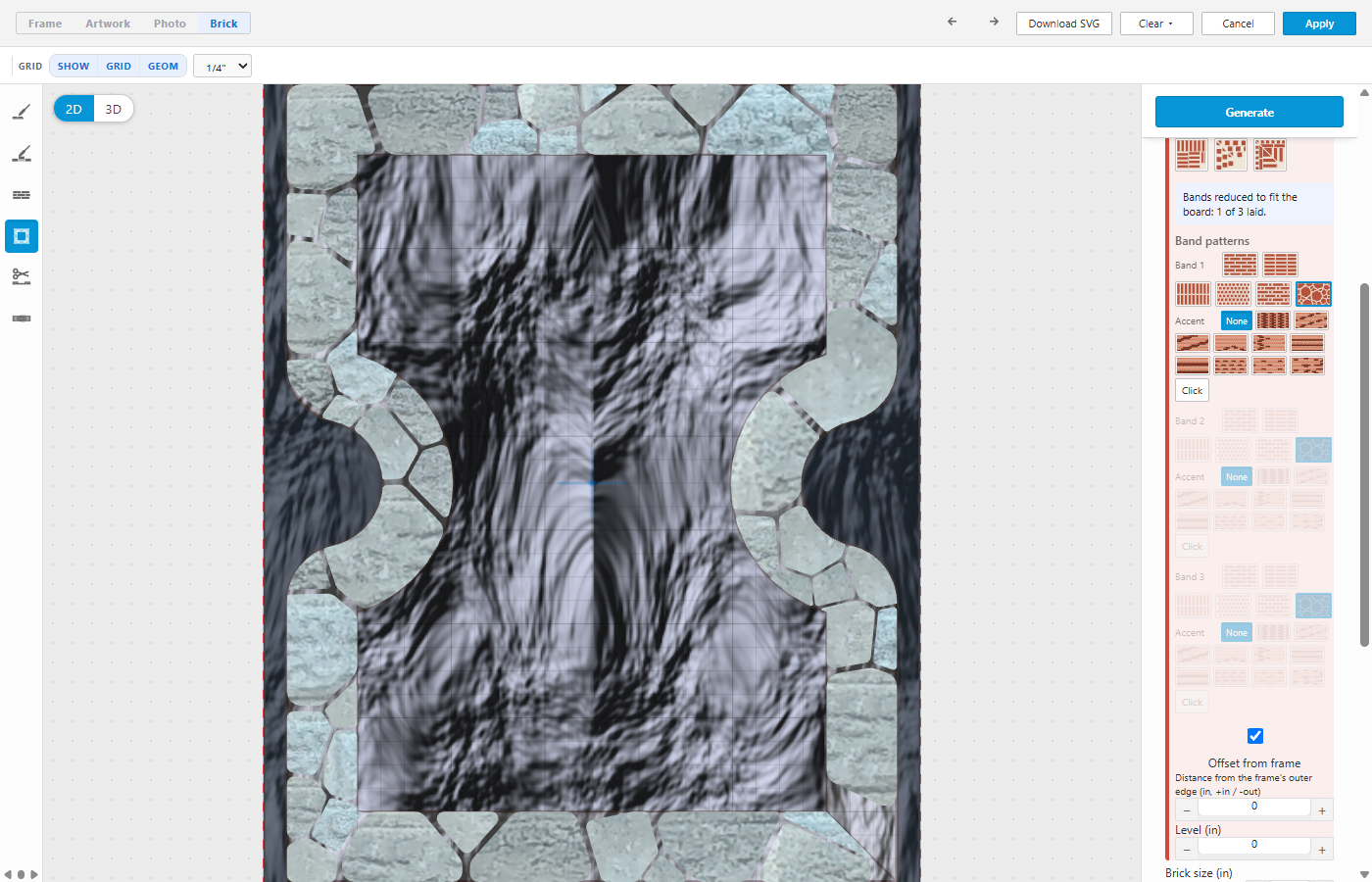Decrease Offset from frame with minus

click(x=1187, y=809)
